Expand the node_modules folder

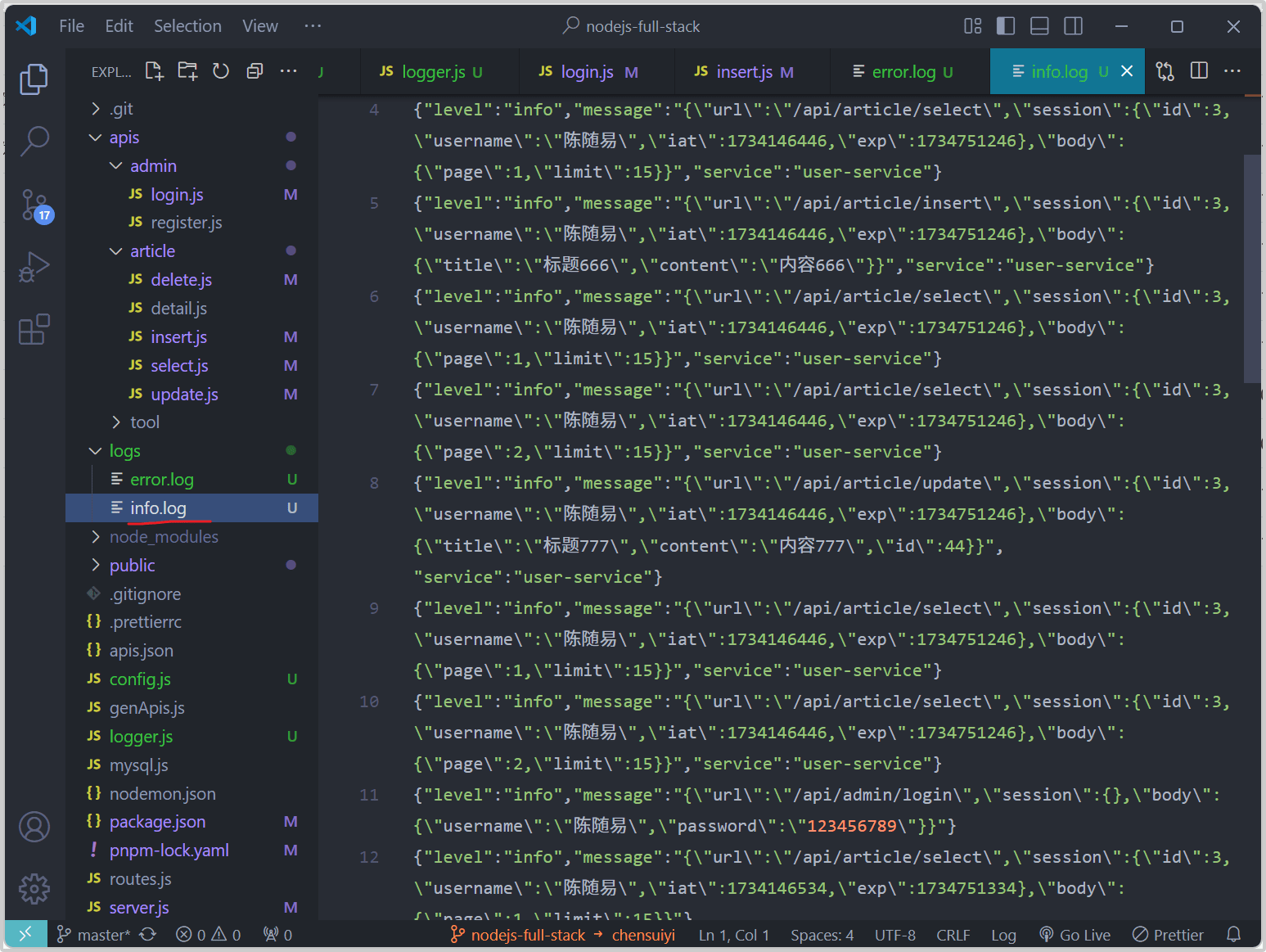191,537
